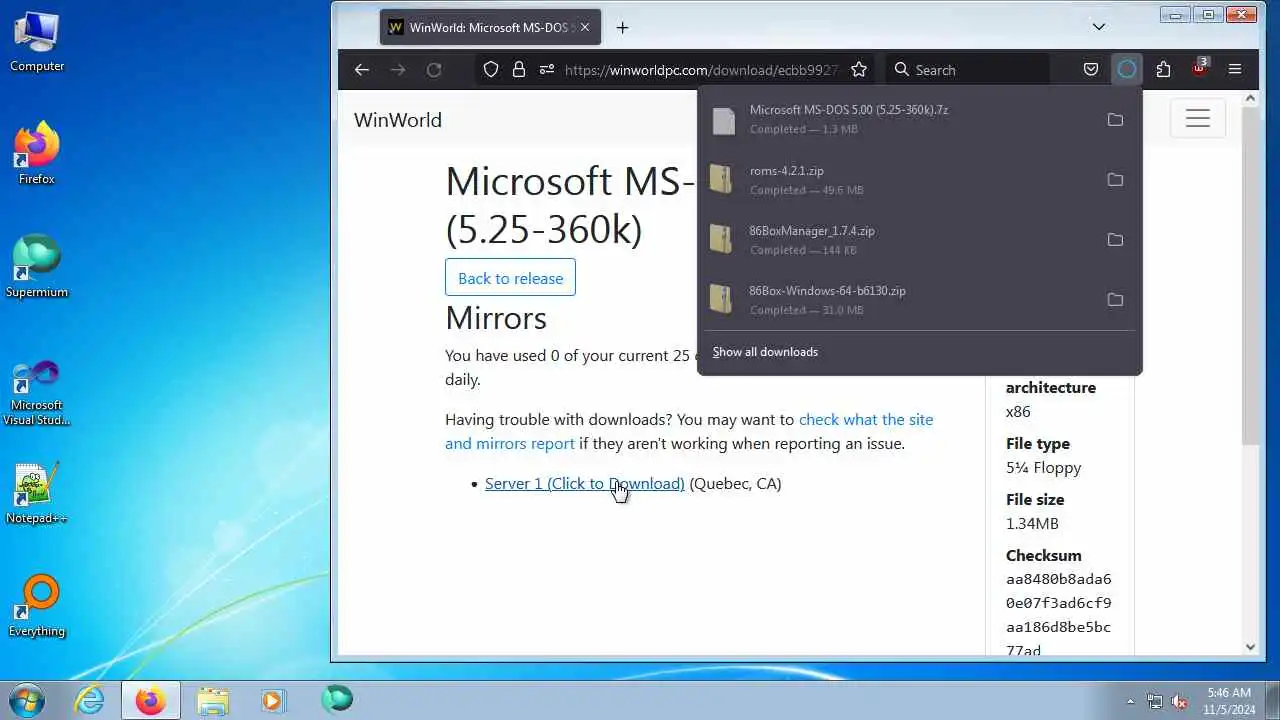Open the Computer desktop icon
The width and height of the screenshot is (1280, 720).
[x=37, y=42]
